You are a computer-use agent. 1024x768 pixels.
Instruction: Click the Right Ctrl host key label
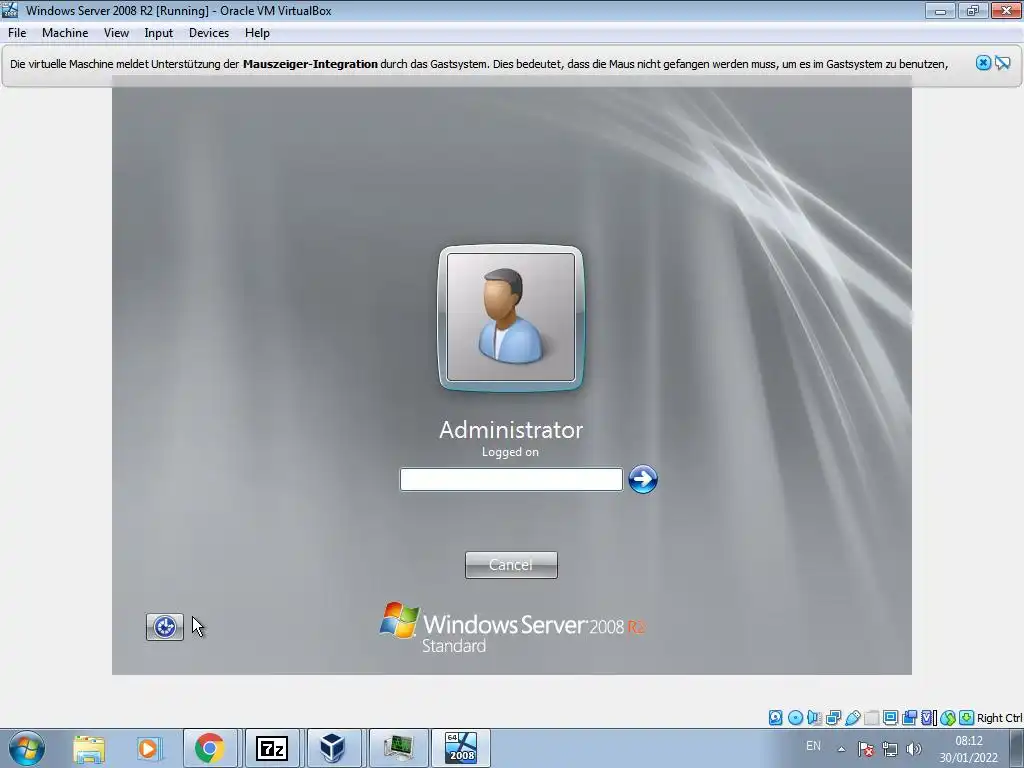pyautogui.click(x=999, y=718)
